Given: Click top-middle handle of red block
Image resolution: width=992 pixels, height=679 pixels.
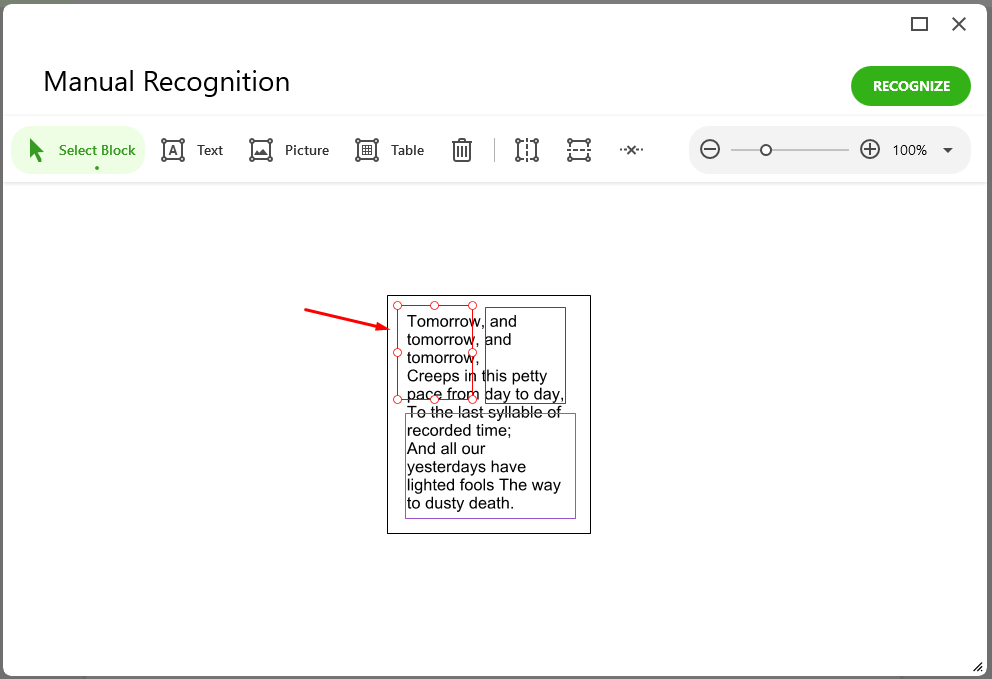Looking at the screenshot, I should (x=435, y=306).
